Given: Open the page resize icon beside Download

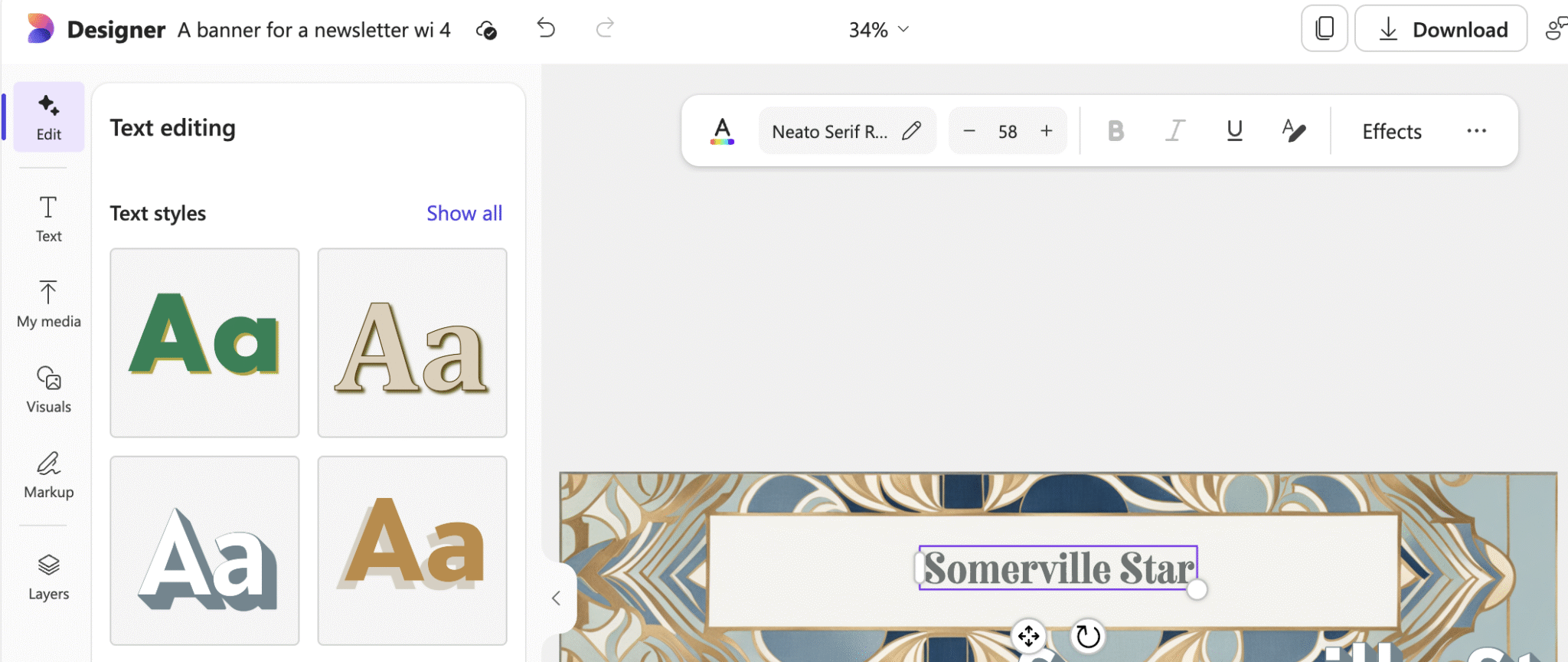Looking at the screenshot, I should click(x=1325, y=29).
